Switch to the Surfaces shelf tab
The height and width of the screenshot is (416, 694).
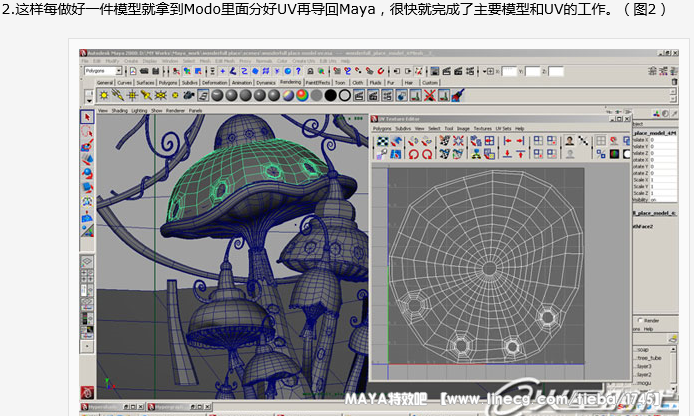click(x=145, y=83)
